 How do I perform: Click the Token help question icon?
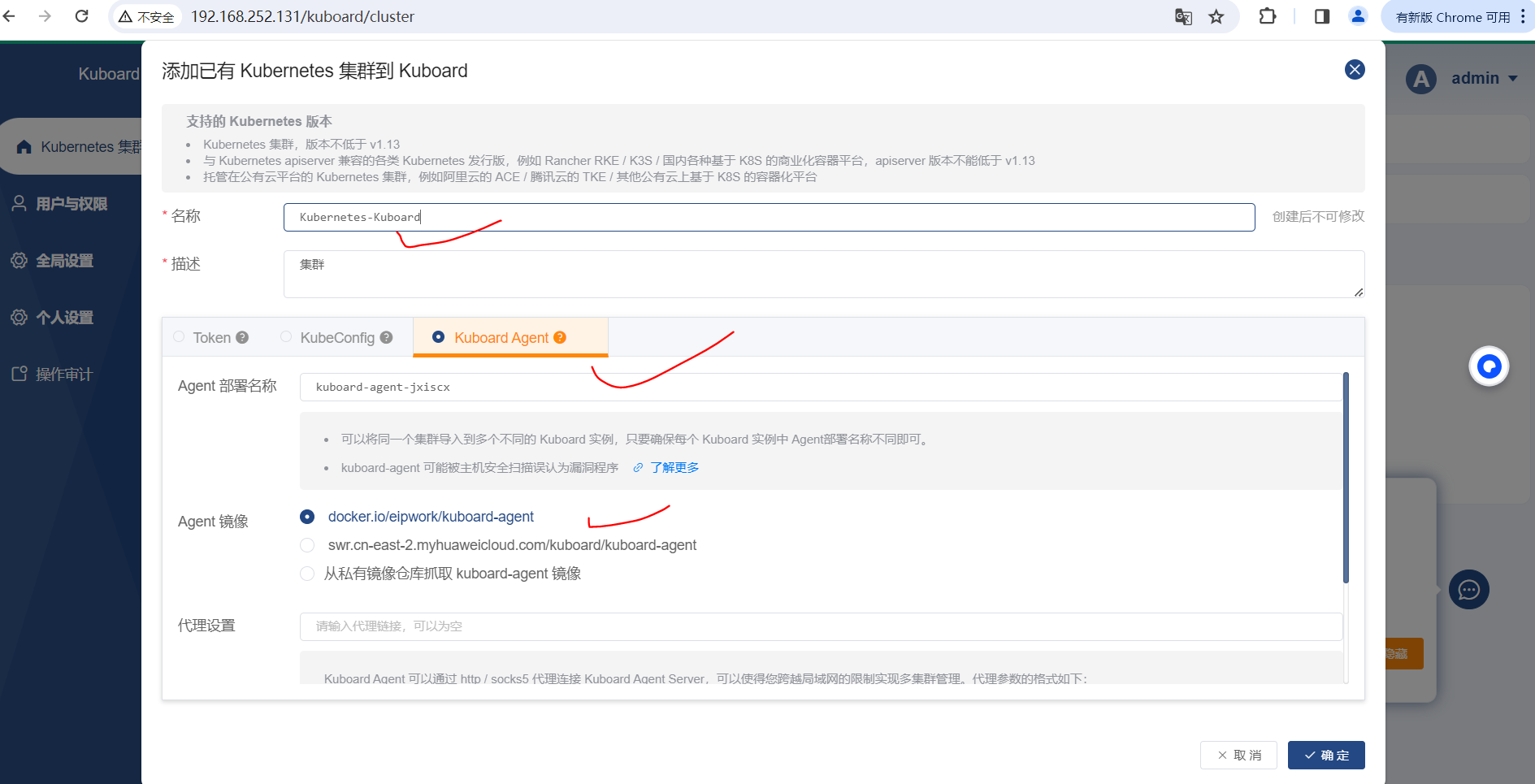point(242,337)
